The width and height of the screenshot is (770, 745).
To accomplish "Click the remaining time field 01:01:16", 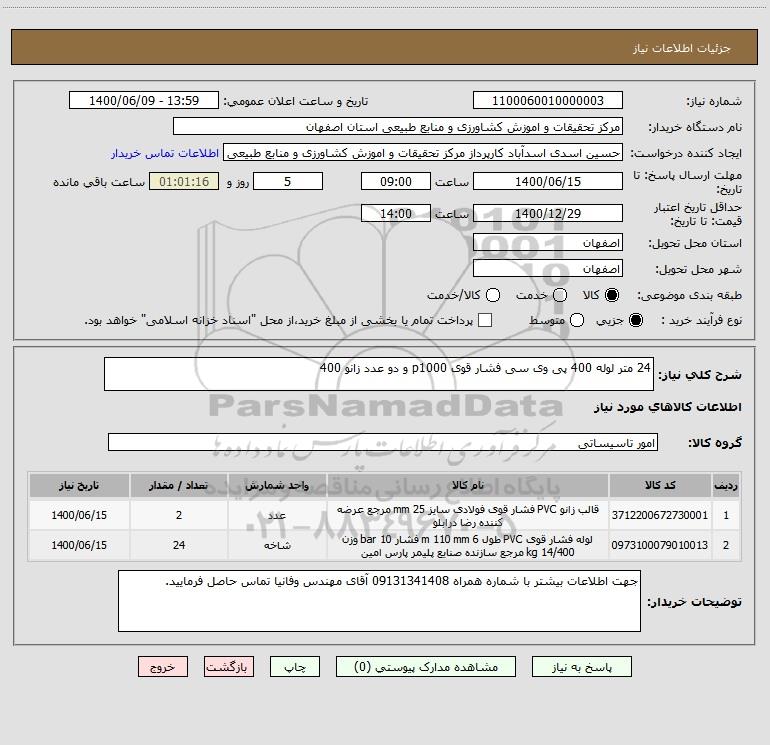I will (x=184, y=181).
